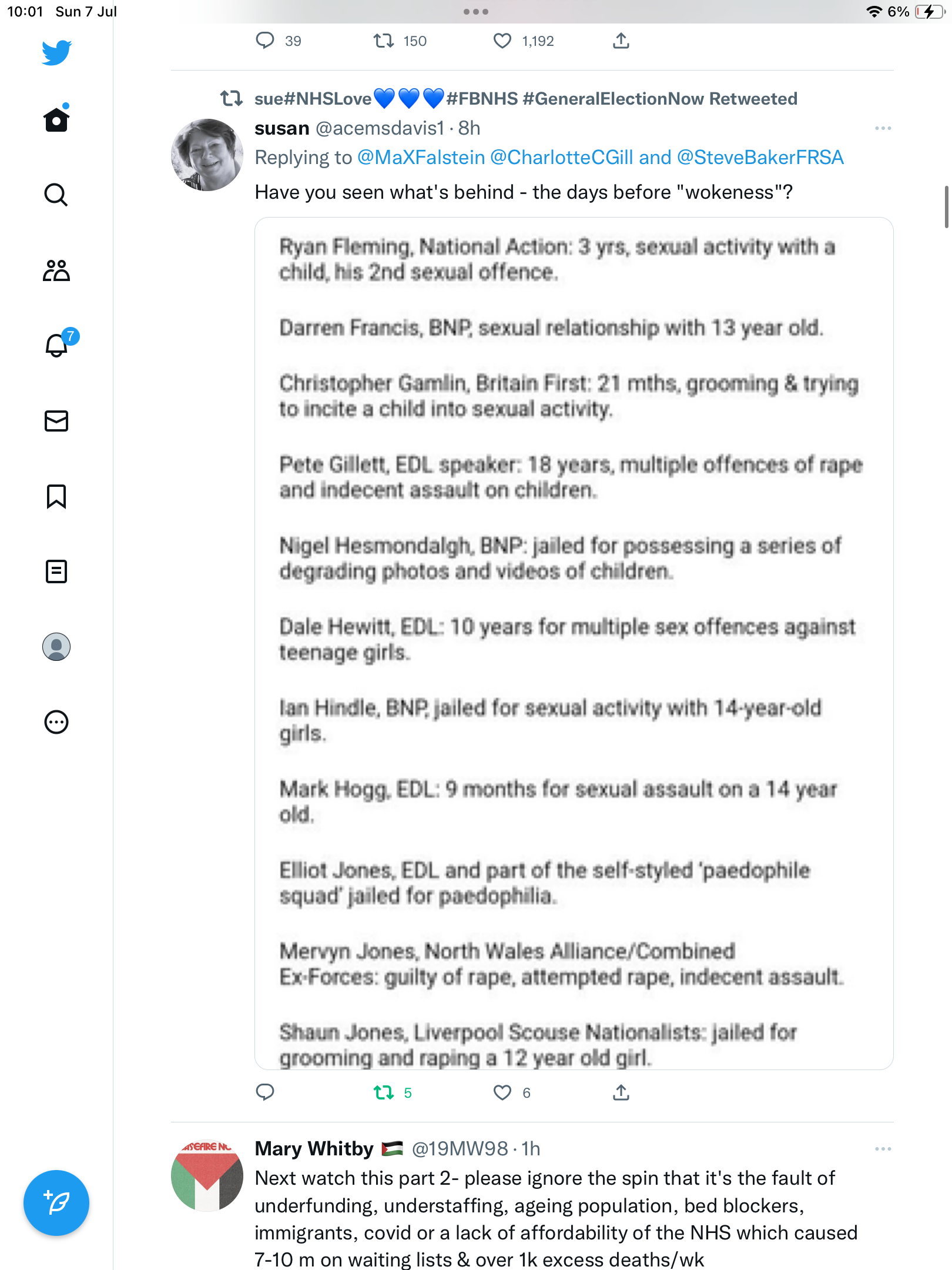The width and height of the screenshot is (952, 1270).
Task: Open the Home feed icon
Action: click(56, 119)
